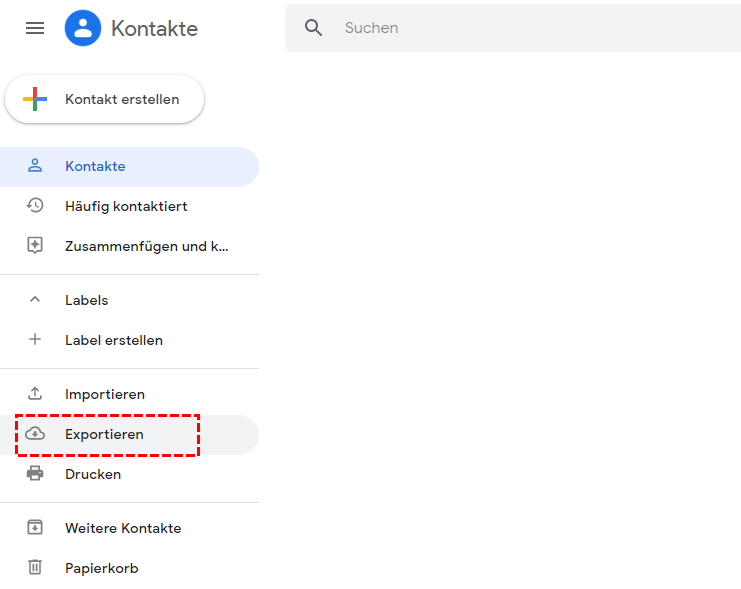The width and height of the screenshot is (741, 589).
Task: Click the magnifying glass search icon
Action: [x=314, y=28]
